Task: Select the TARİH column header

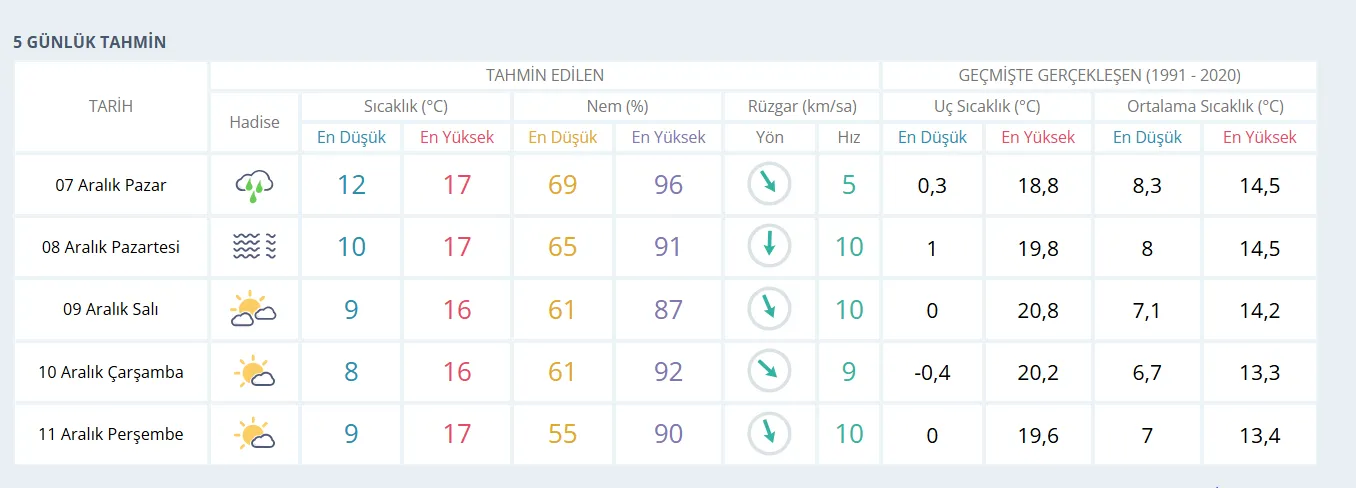Action: [110, 106]
